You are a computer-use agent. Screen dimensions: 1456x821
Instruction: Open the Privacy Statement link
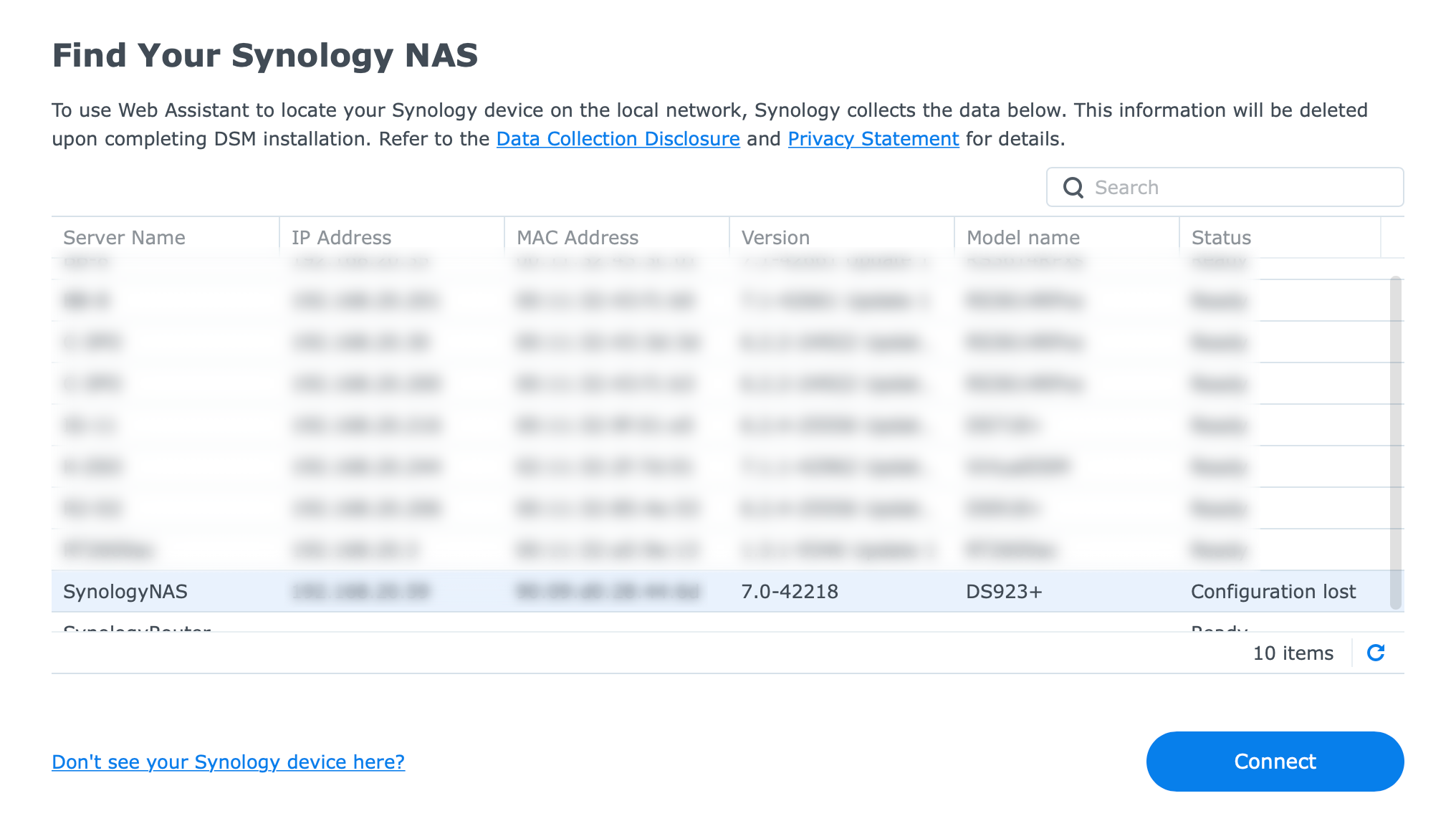873,139
